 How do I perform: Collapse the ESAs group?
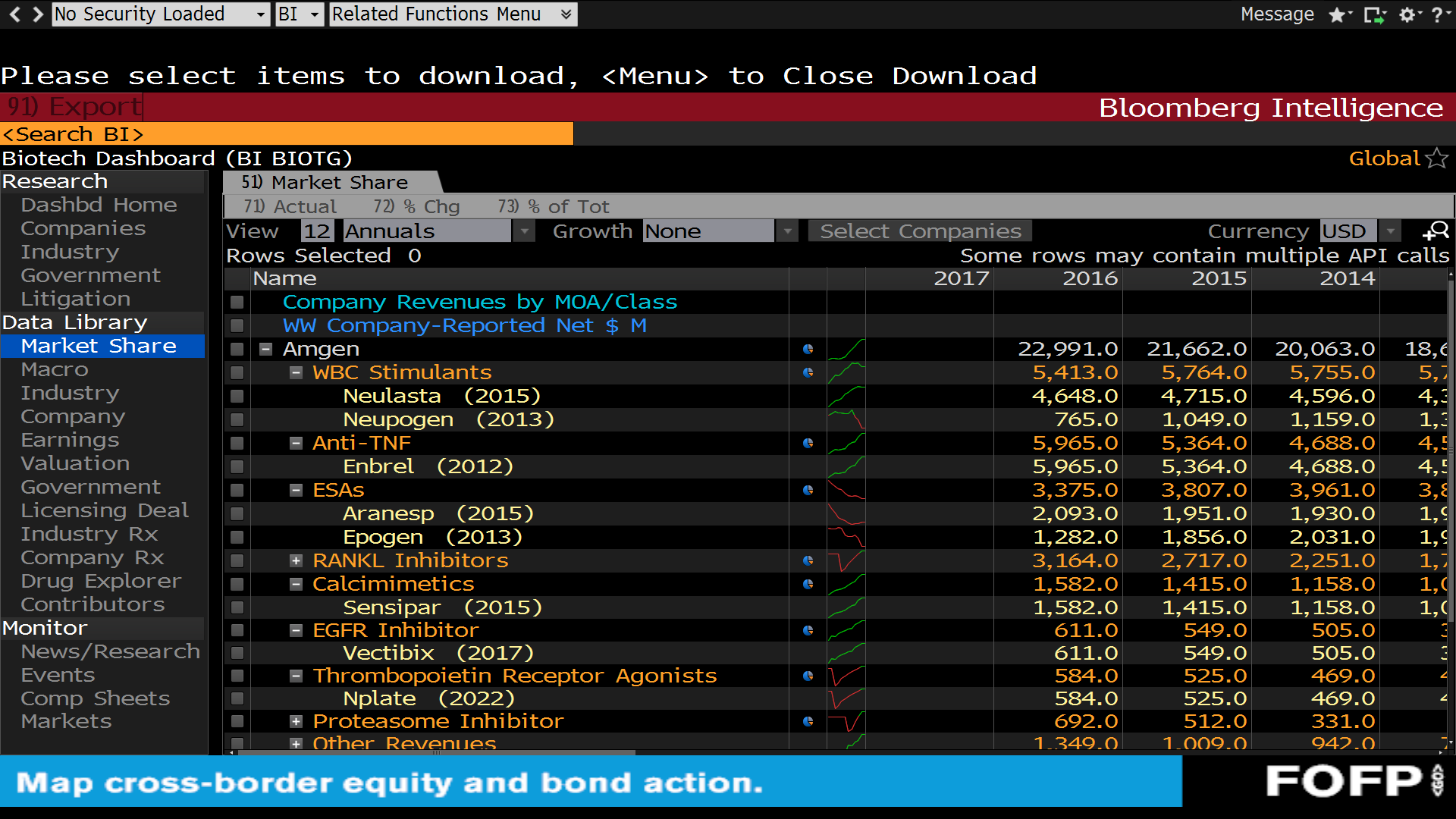pyautogui.click(x=297, y=490)
